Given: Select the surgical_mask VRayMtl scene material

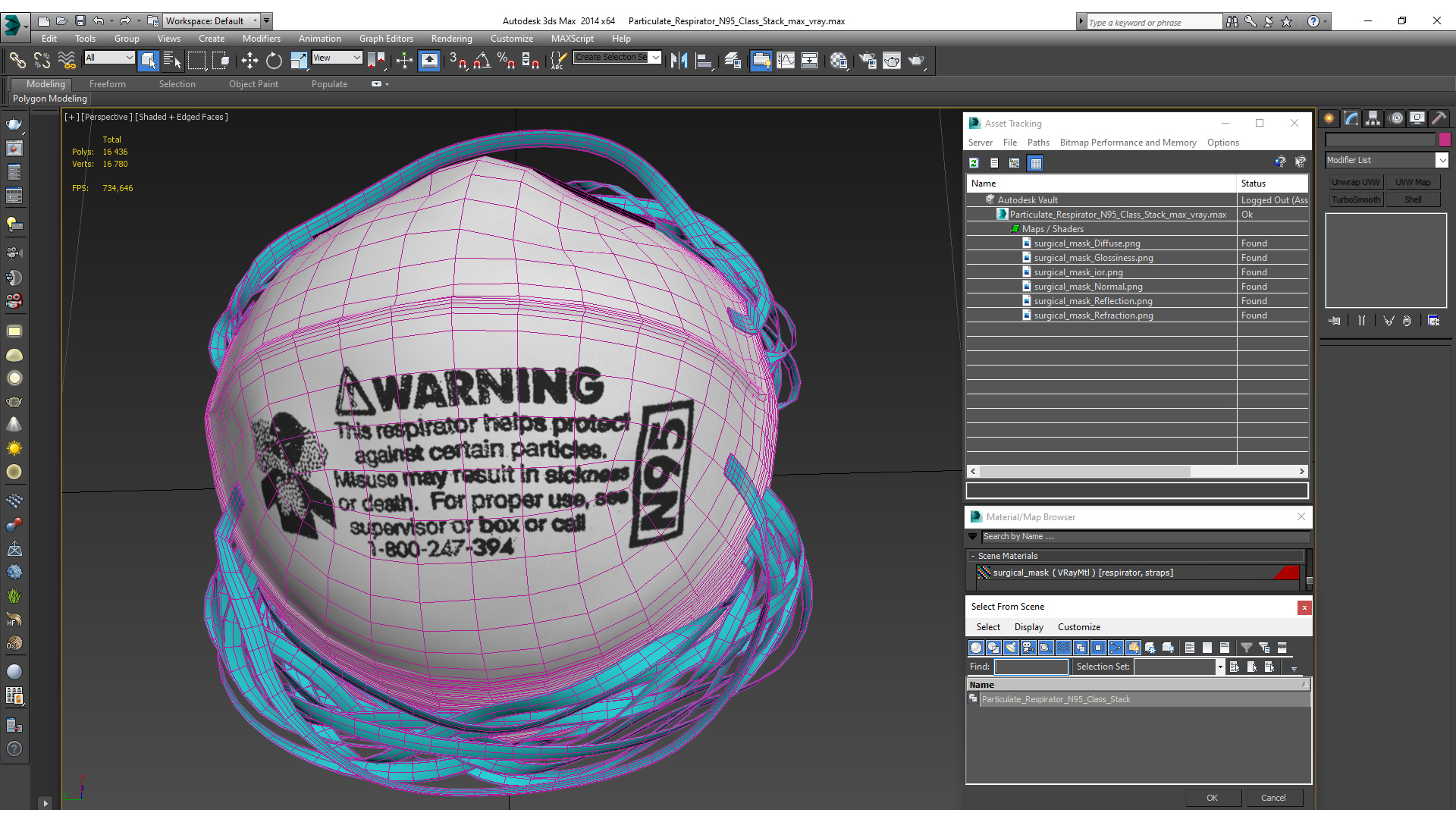Looking at the screenshot, I should pyautogui.click(x=1137, y=573).
